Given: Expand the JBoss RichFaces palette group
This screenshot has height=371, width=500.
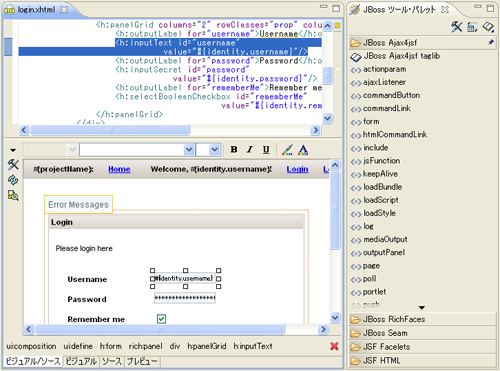Looking at the screenshot, I should 422,319.
